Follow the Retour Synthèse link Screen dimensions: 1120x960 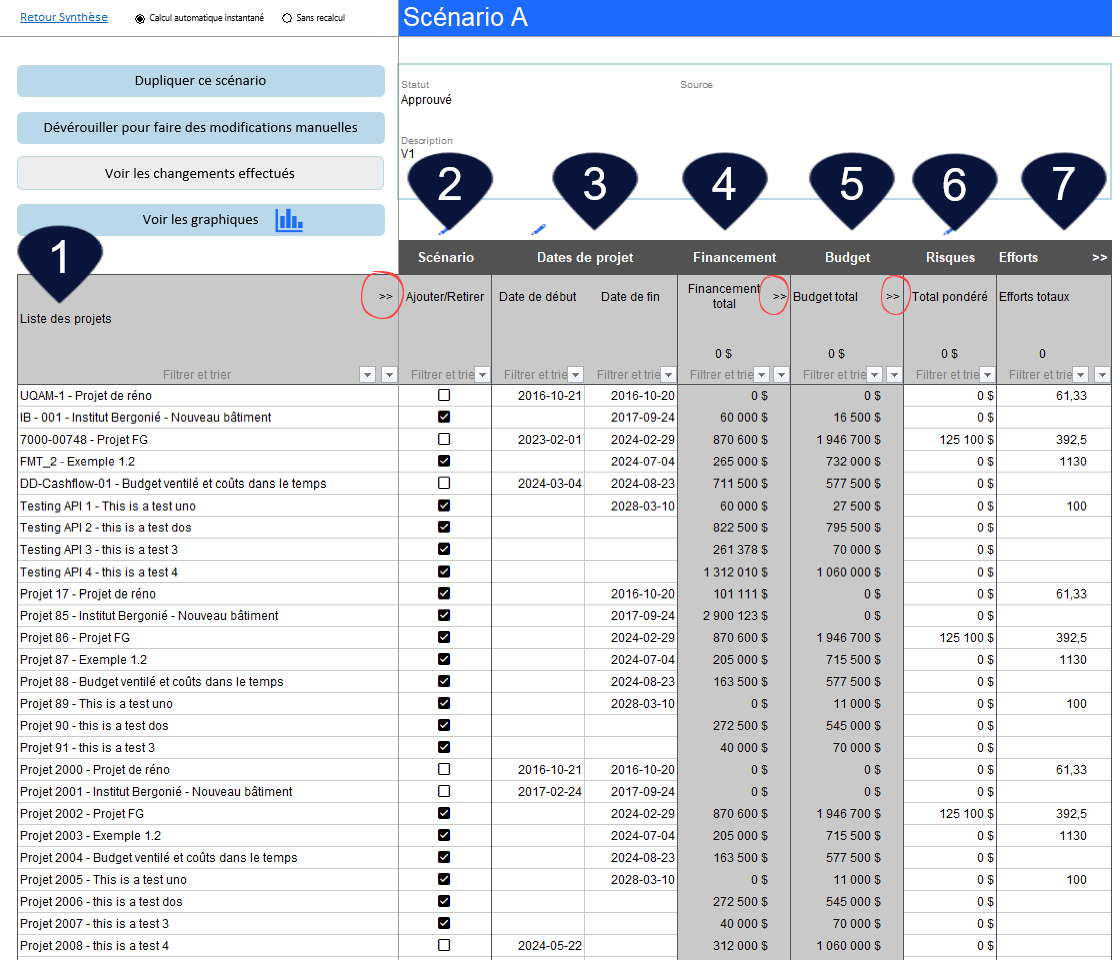(x=64, y=17)
